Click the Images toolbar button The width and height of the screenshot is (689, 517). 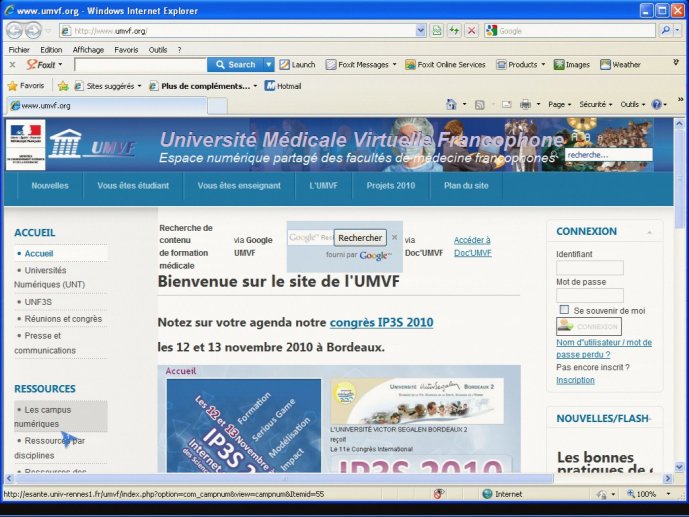pos(572,65)
